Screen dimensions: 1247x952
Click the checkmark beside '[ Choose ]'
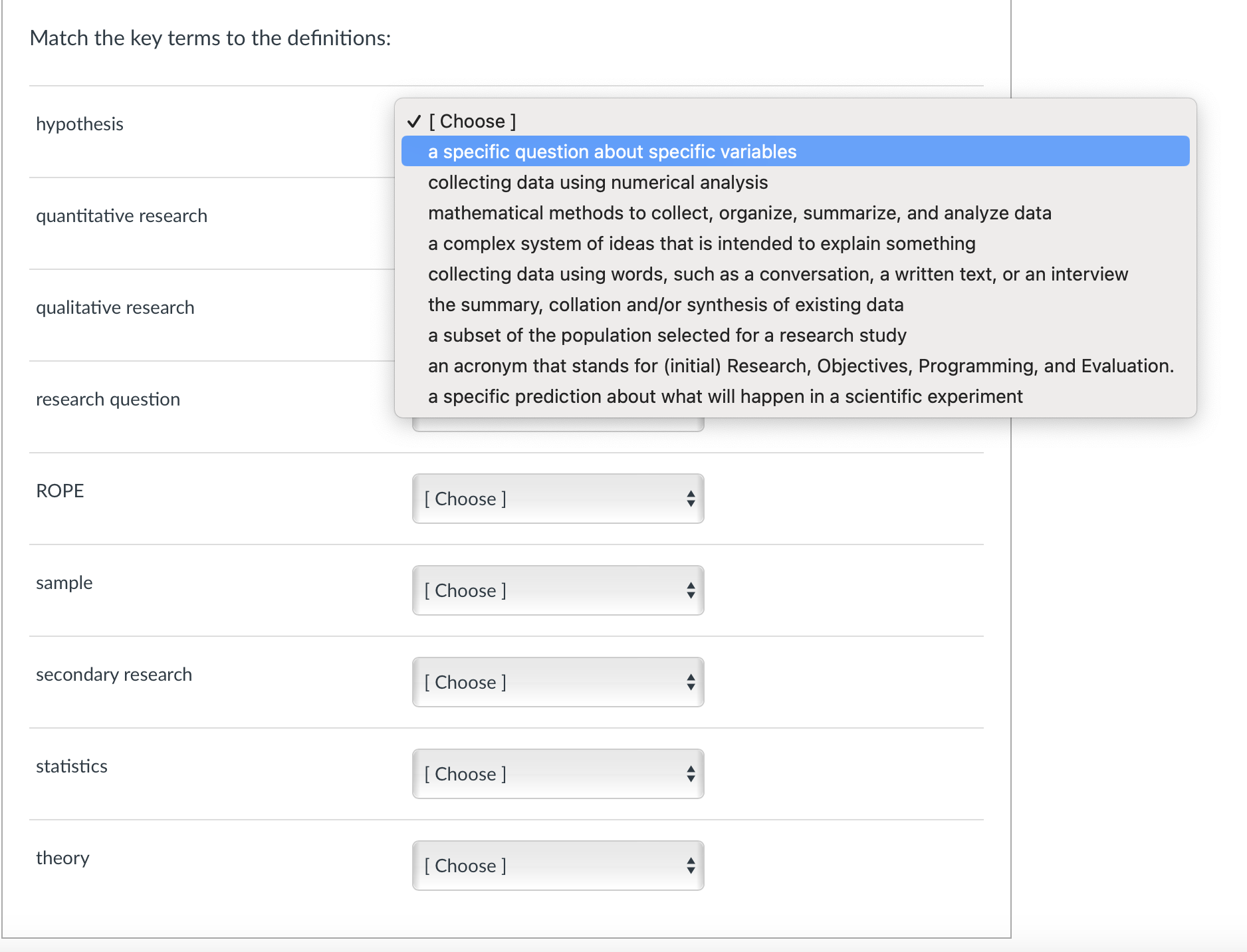[x=414, y=121]
